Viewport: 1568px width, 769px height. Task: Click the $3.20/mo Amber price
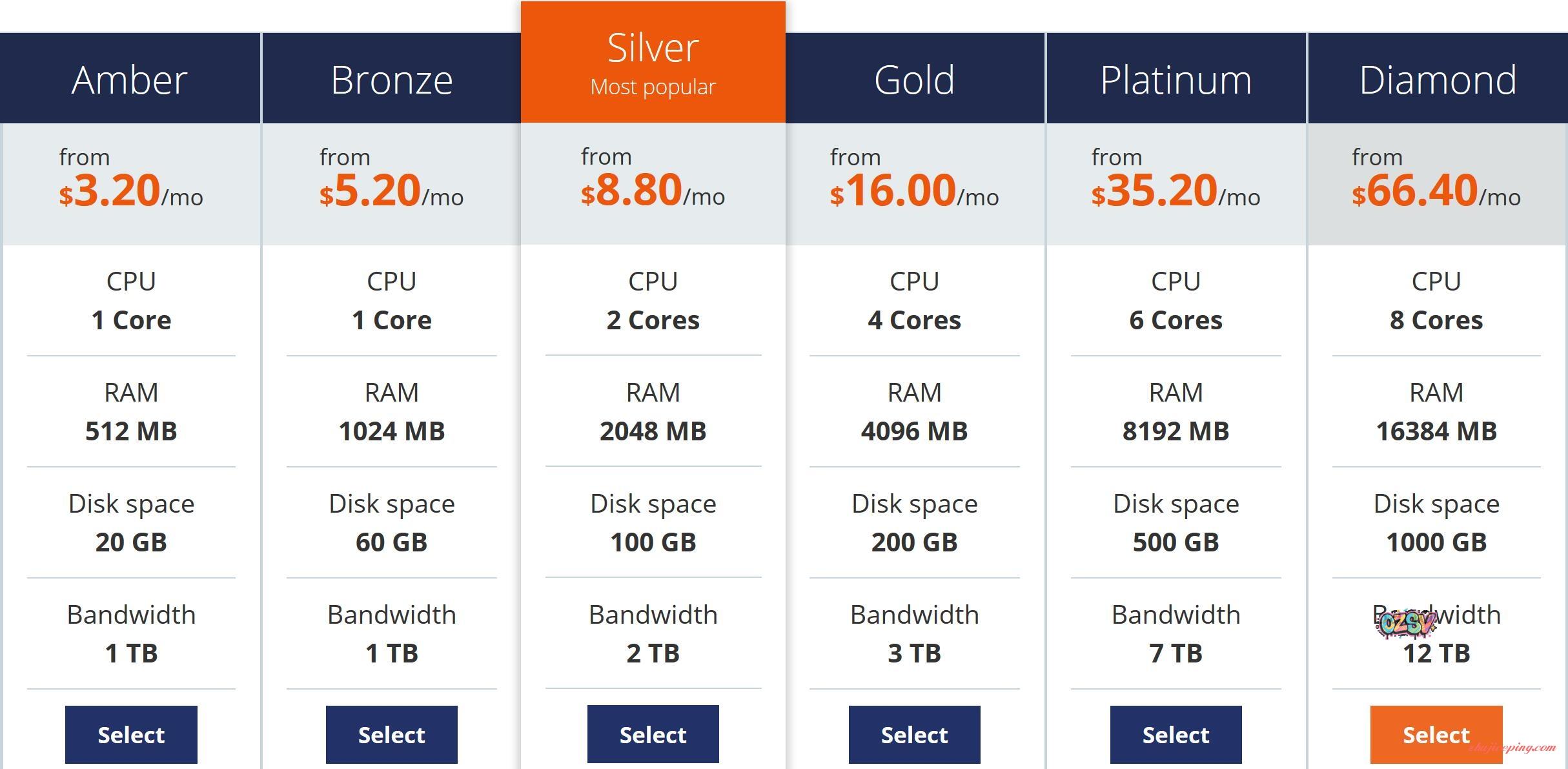[131, 190]
